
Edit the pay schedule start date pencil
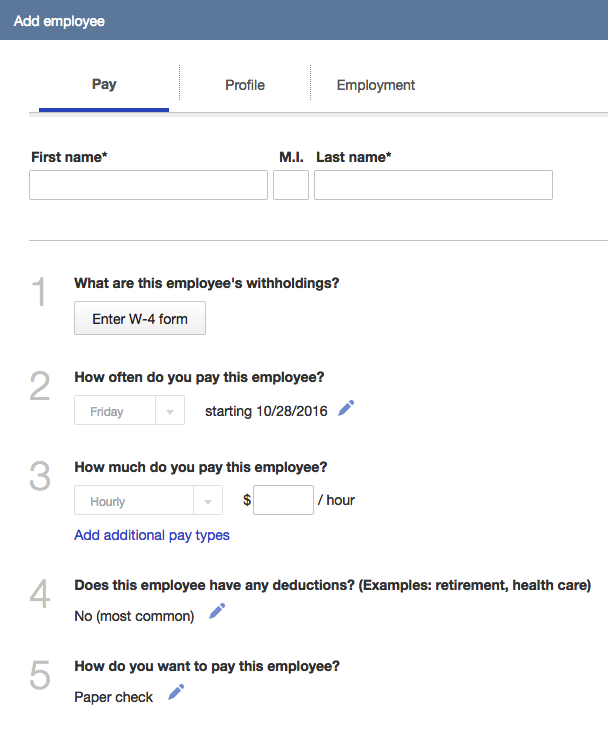click(x=346, y=408)
